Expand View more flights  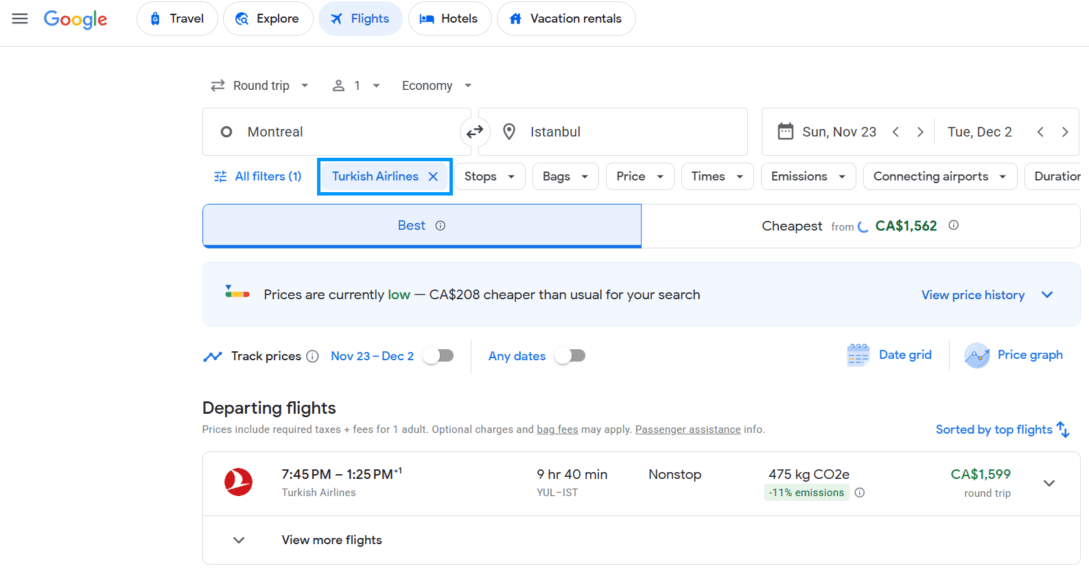point(641,540)
